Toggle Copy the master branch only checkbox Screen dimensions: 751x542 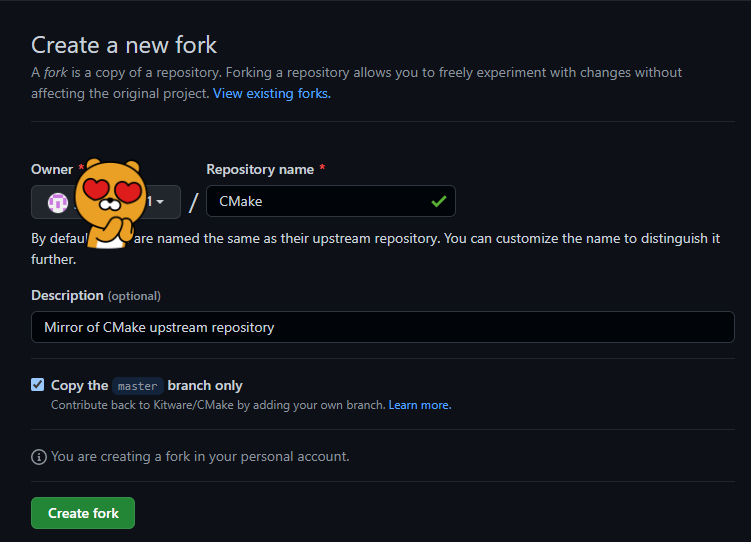pos(37,384)
